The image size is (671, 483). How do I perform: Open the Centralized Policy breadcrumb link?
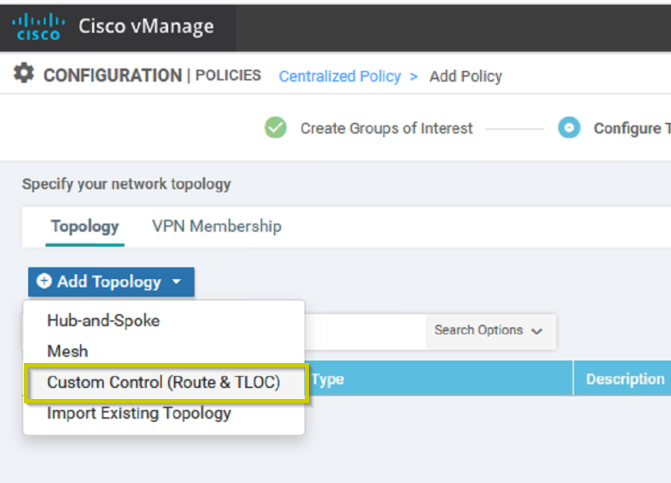coord(340,76)
